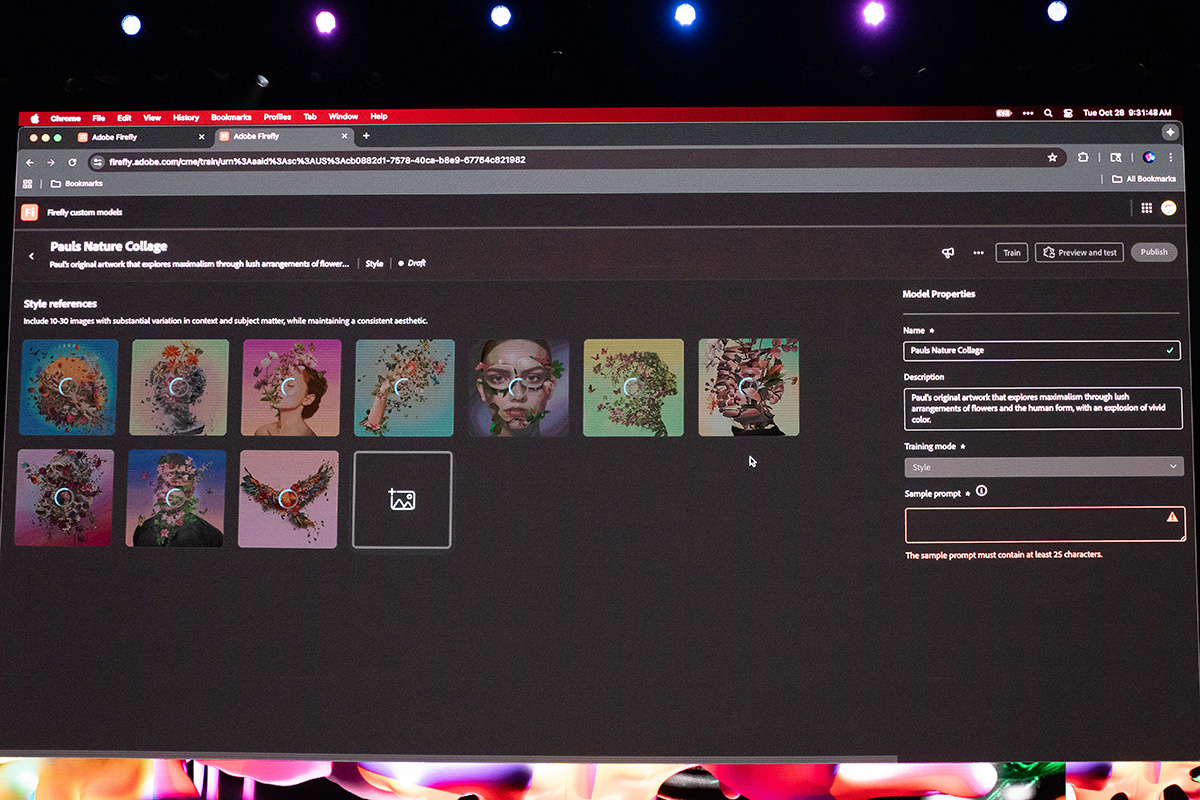
Task: Click the menu bar date and time
Action: (x=1127, y=113)
